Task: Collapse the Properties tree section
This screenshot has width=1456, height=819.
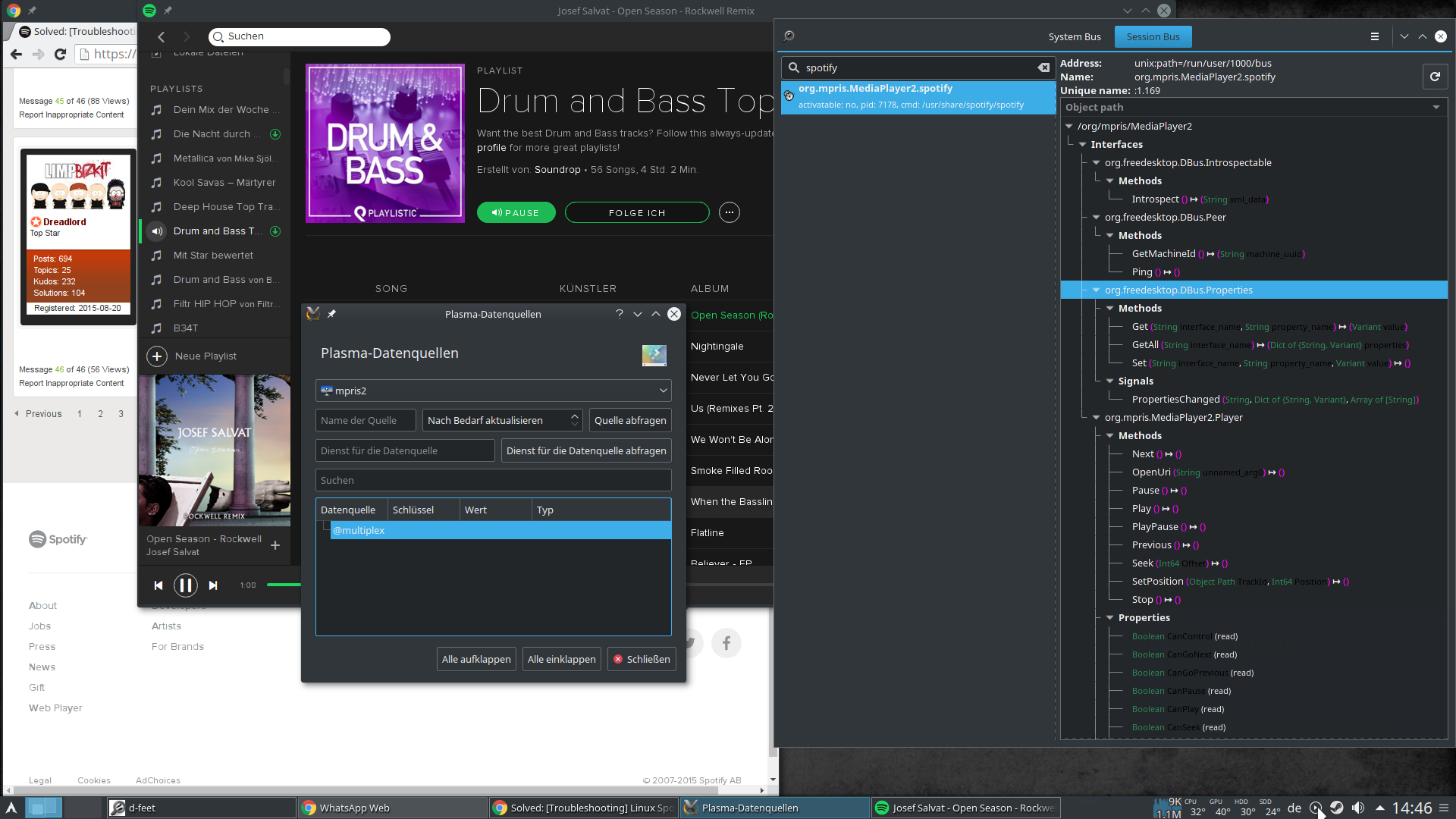Action: coord(1109,618)
